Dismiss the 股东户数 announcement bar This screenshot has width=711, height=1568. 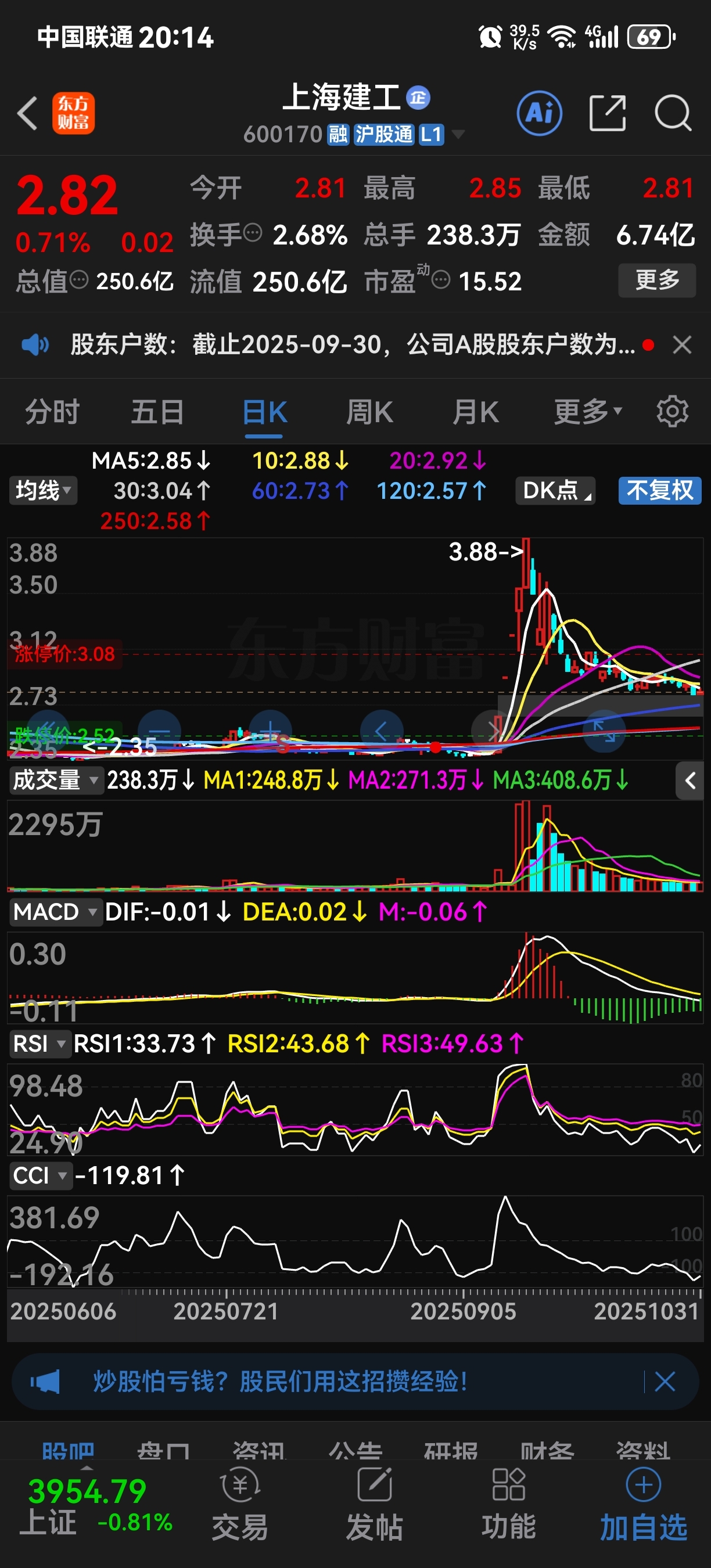[682, 345]
